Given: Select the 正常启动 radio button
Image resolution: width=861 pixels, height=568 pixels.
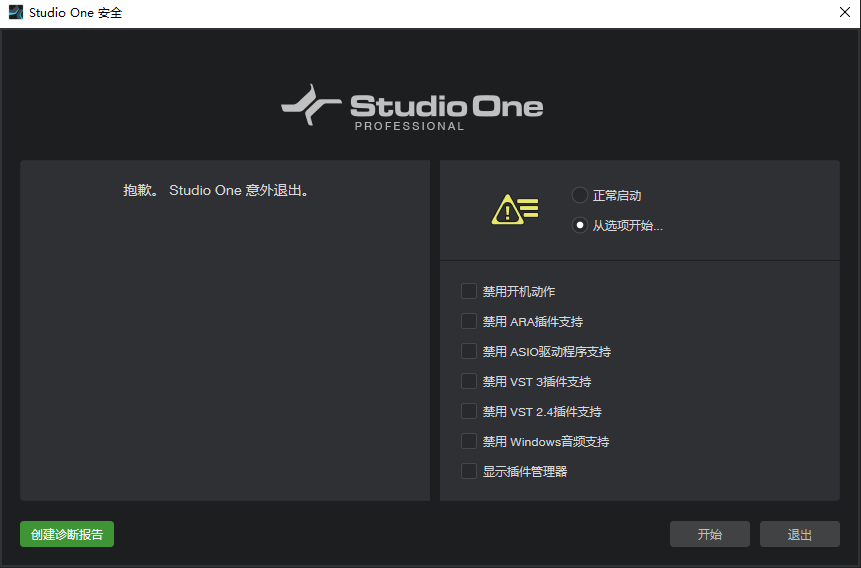Looking at the screenshot, I should coord(580,196).
